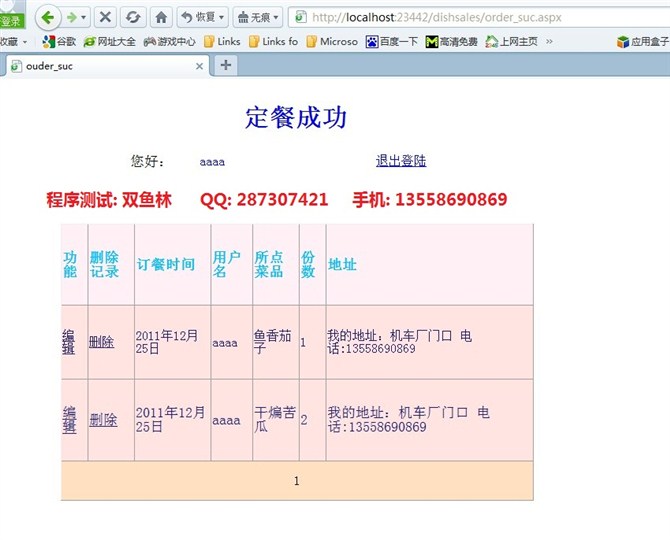Click the page icon in address bar

300,17
